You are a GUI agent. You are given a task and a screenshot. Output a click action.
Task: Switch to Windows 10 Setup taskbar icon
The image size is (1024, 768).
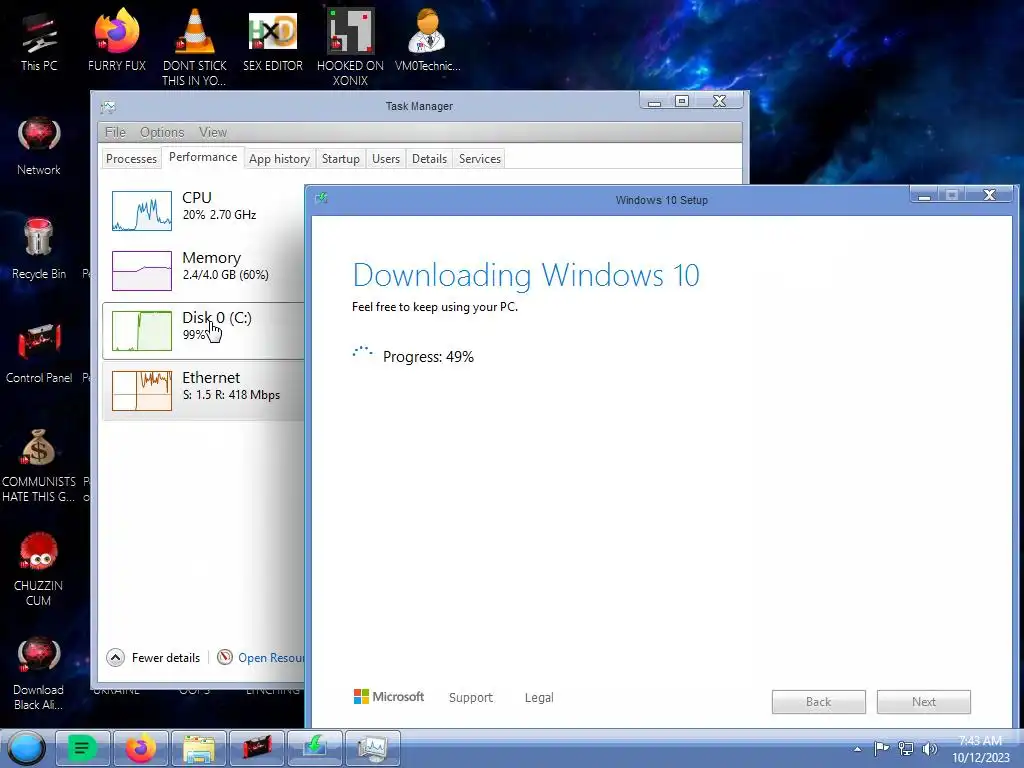point(315,748)
